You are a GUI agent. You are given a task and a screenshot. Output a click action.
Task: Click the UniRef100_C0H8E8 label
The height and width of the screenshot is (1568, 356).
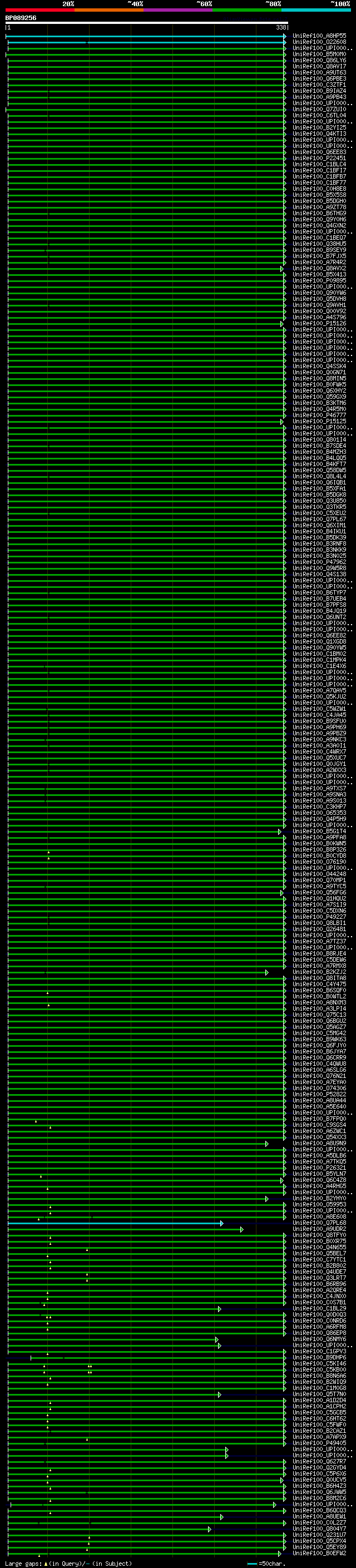tap(319, 189)
